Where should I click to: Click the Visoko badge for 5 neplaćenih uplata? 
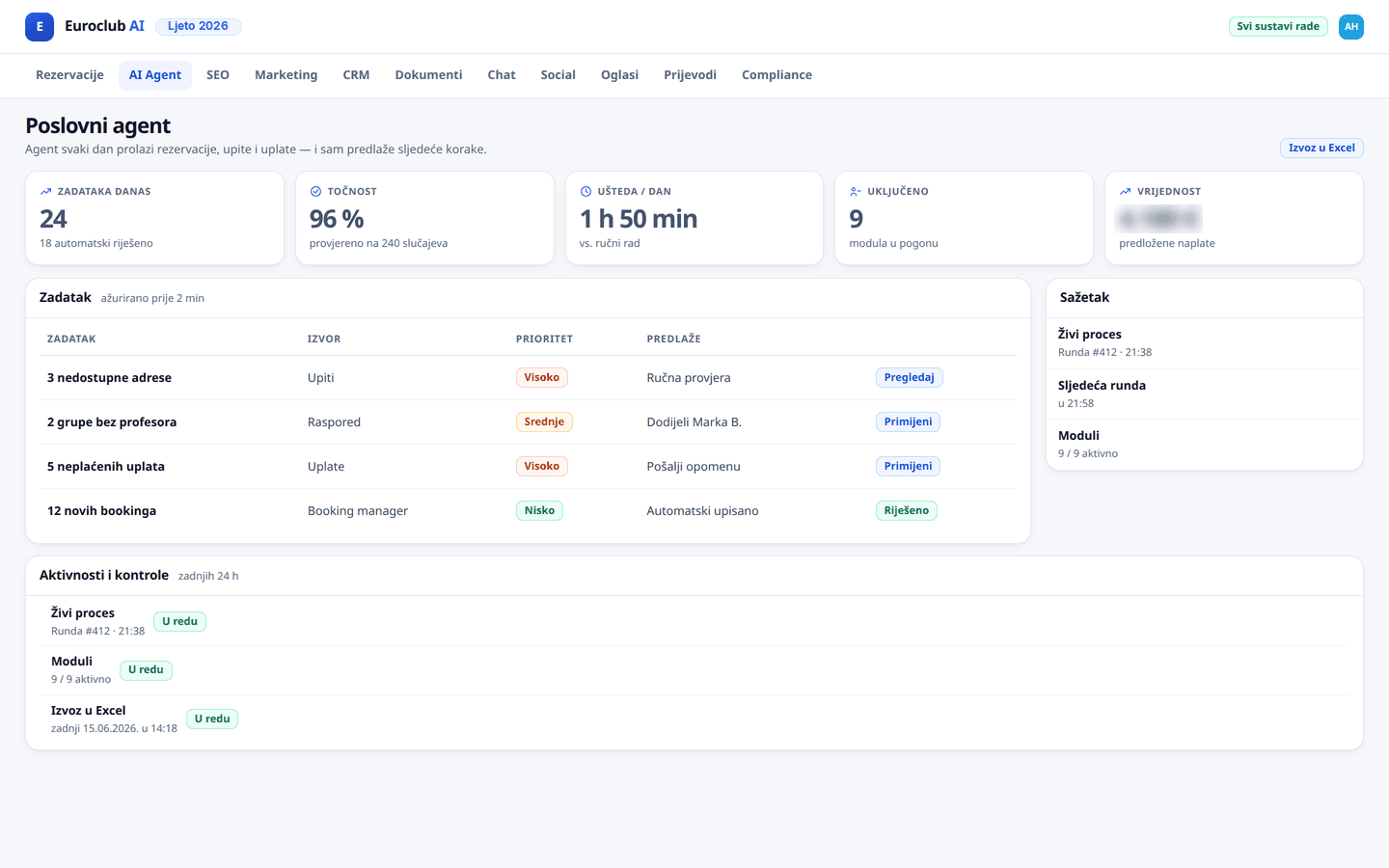pyautogui.click(x=541, y=467)
